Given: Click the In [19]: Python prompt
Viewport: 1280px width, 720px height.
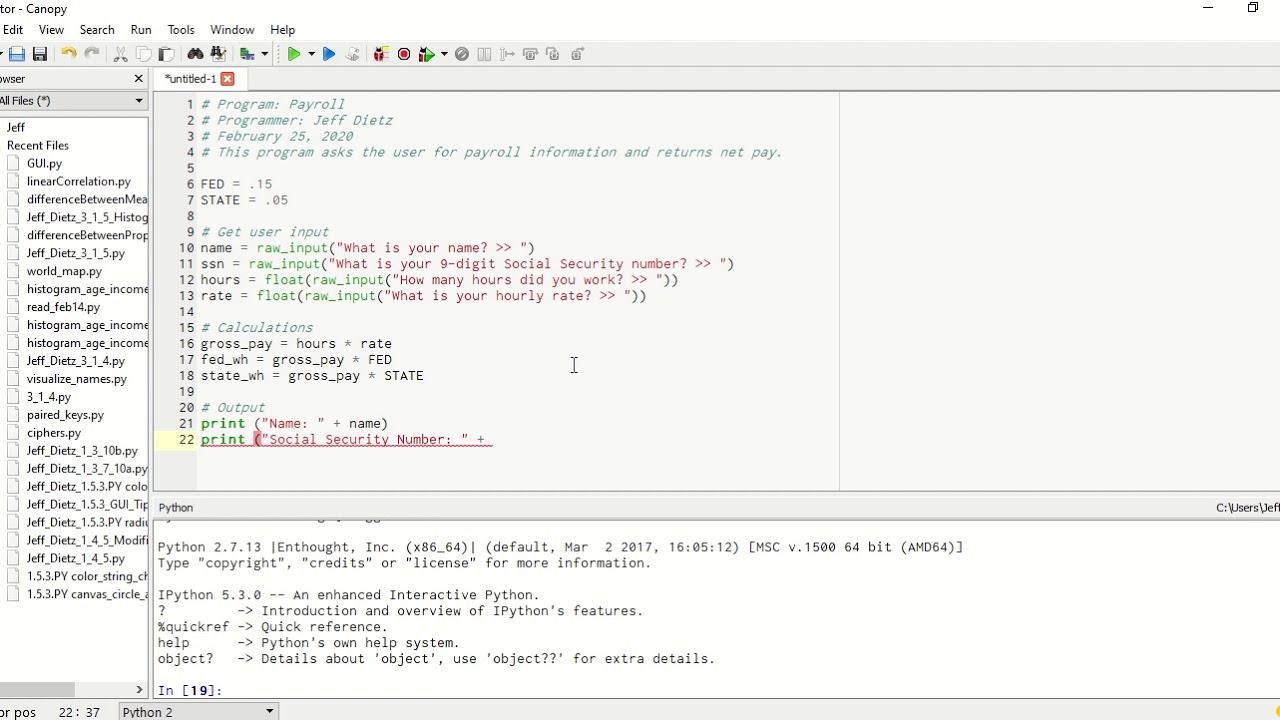Looking at the screenshot, I should click(190, 690).
